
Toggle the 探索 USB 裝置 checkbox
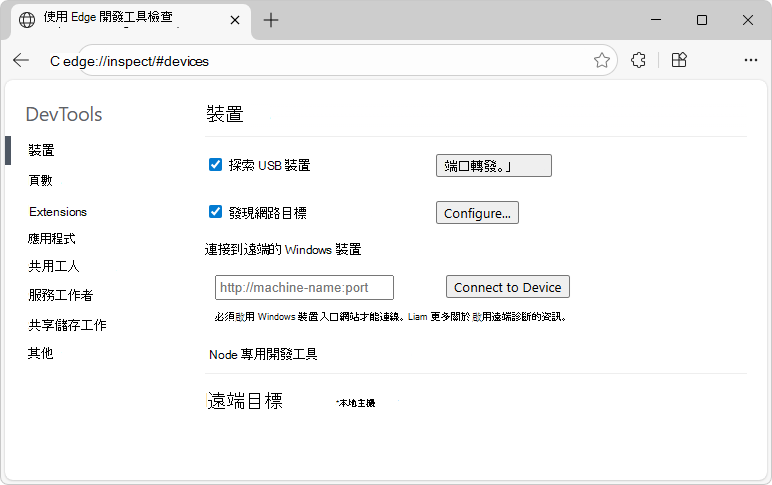point(215,164)
